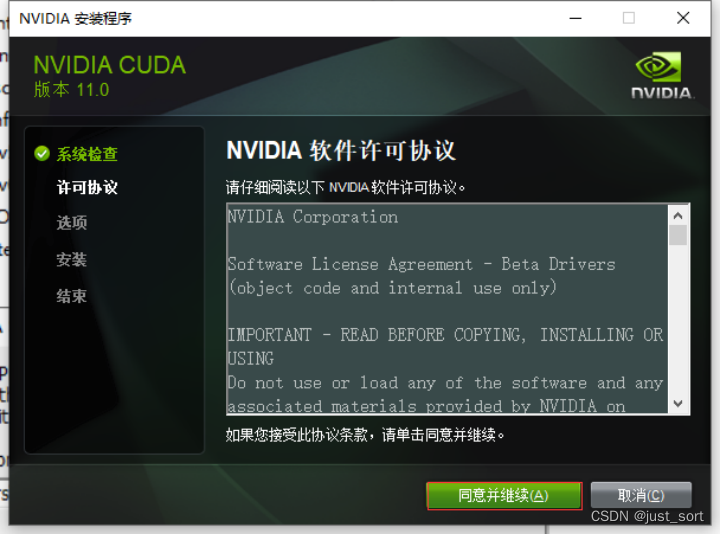Viewport: 720px width, 534px height.
Task: Select the 系统检查 step in sidebar
Action: [x=87, y=154]
